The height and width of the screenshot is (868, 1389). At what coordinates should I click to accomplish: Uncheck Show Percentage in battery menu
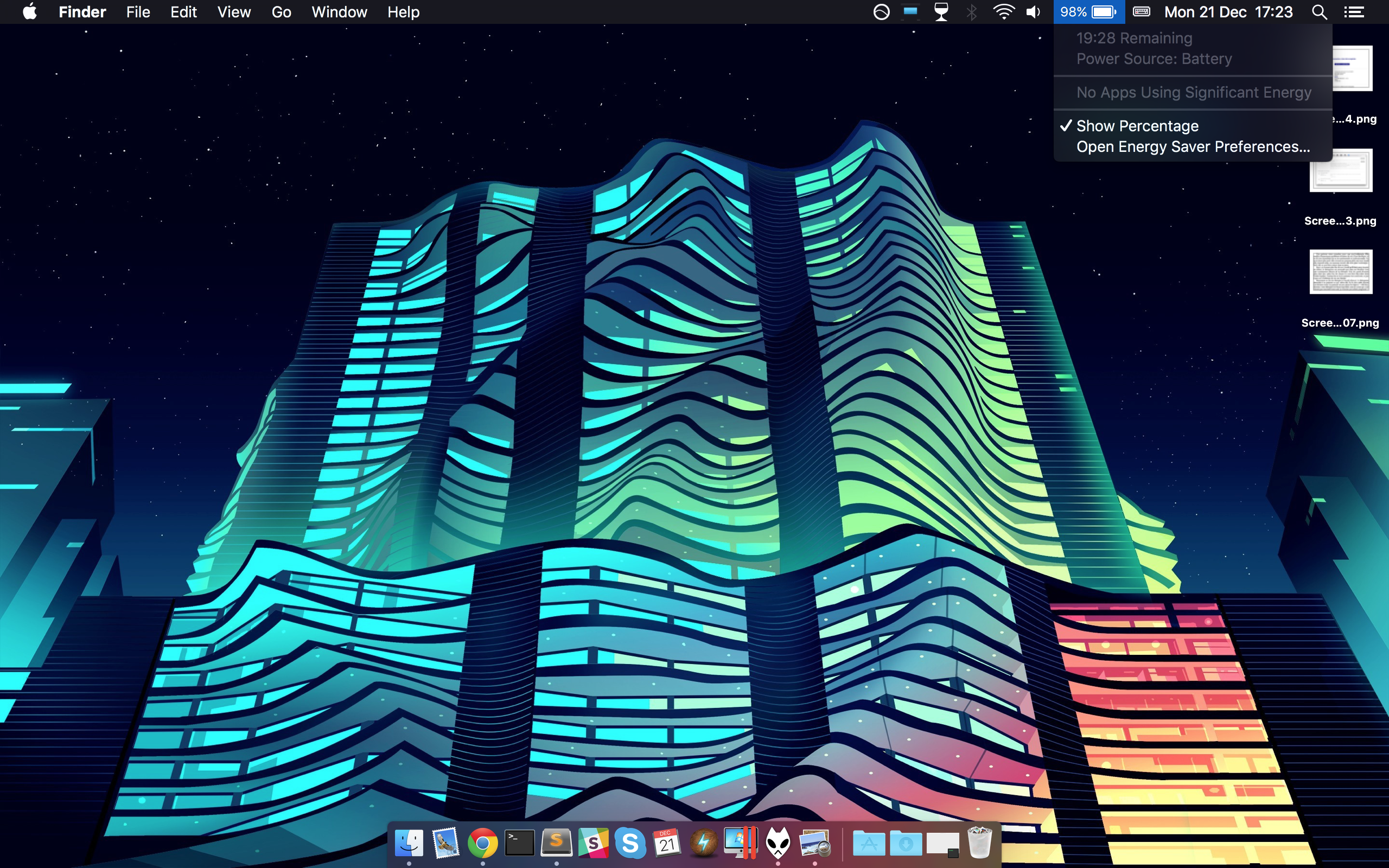tap(1137, 126)
